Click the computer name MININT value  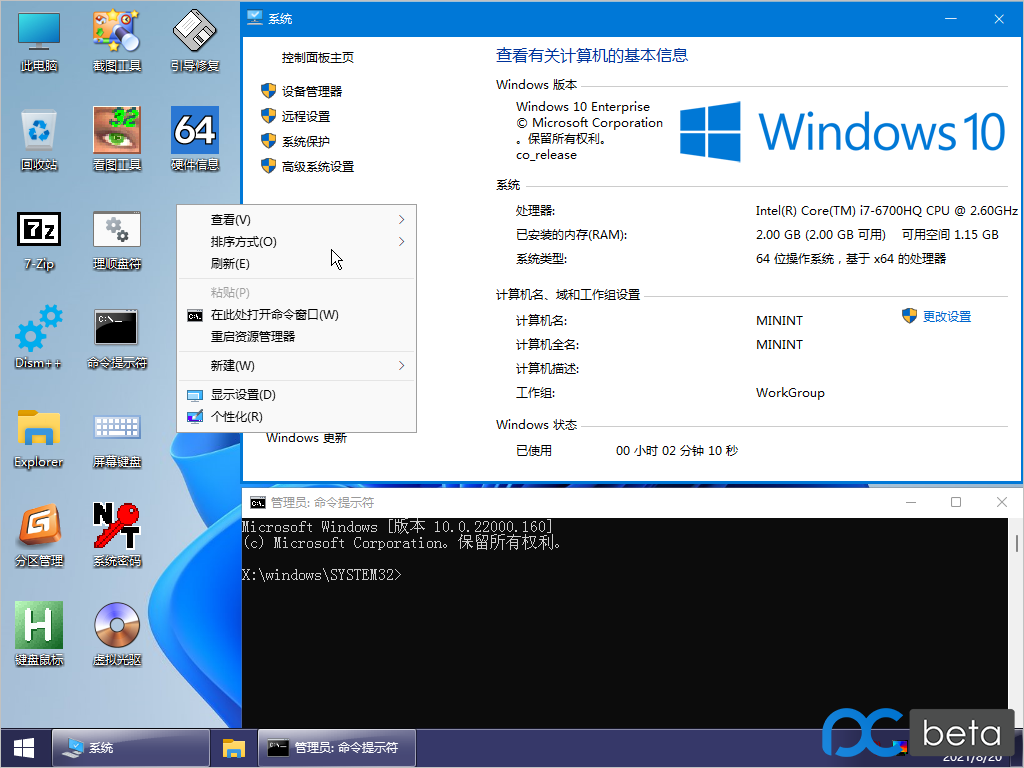pos(779,321)
